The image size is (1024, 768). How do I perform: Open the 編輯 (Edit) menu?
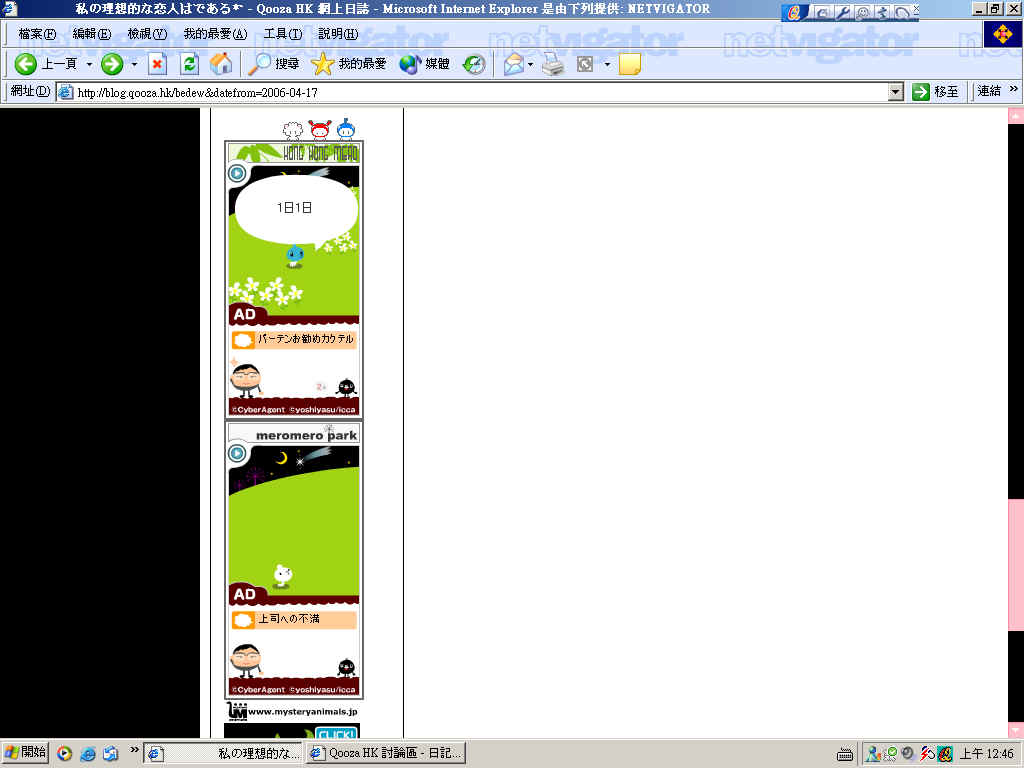(x=92, y=34)
